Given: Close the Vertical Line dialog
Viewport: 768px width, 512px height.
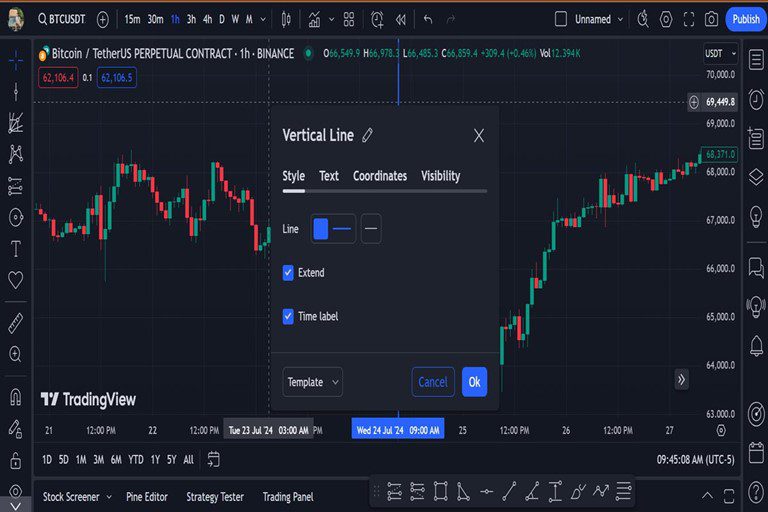Looking at the screenshot, I should [479, 136].
